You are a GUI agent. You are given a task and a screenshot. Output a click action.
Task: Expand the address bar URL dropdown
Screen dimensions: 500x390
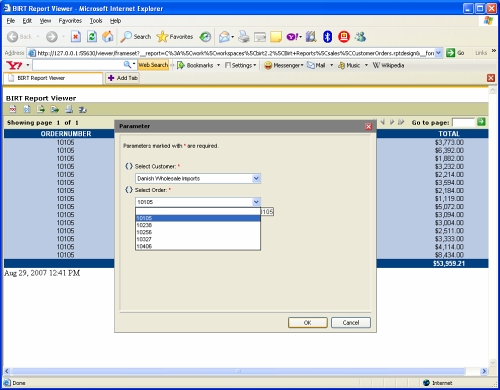pyautogui.click(x=439, y=53)
